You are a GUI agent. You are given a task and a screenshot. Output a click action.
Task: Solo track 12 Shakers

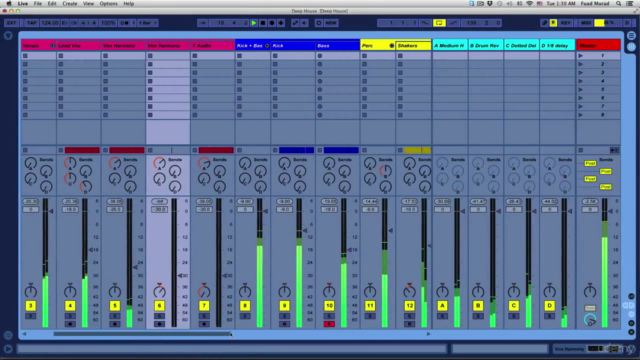[x=409, y=316]
